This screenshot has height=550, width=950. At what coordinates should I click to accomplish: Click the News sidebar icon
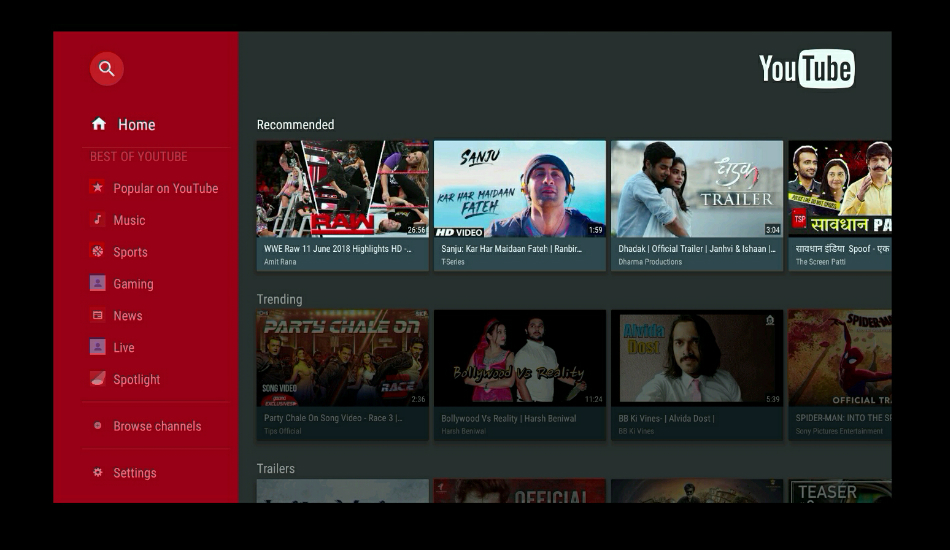coord(98,315)
